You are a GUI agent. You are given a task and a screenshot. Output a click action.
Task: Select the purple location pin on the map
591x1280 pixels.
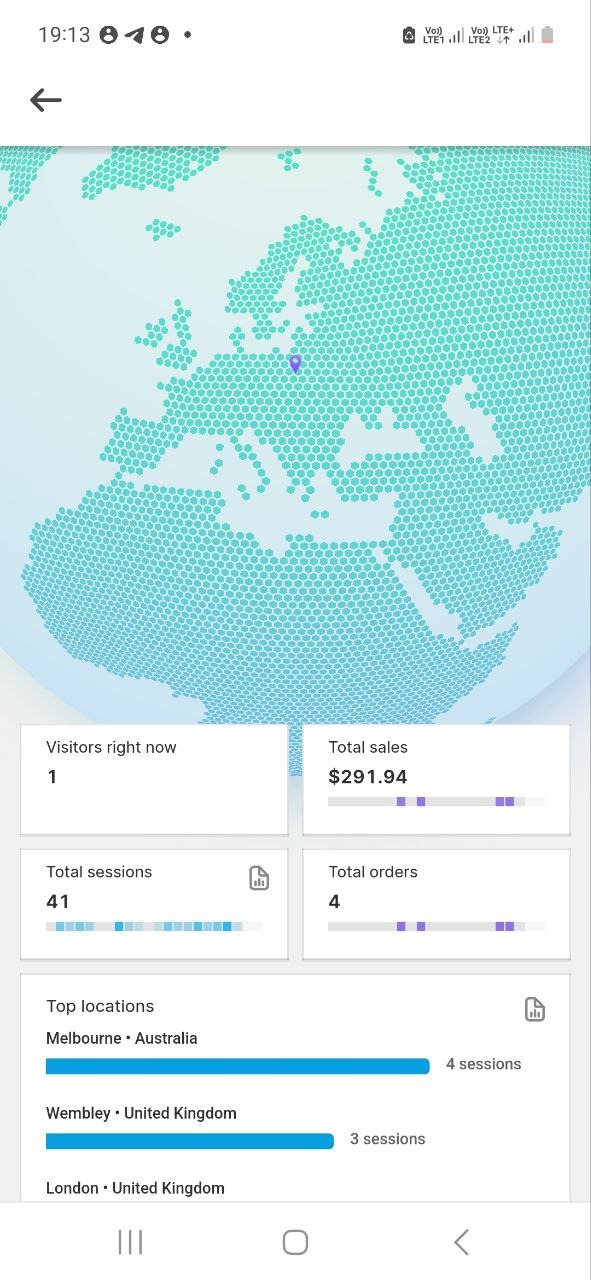pos(295,364)
